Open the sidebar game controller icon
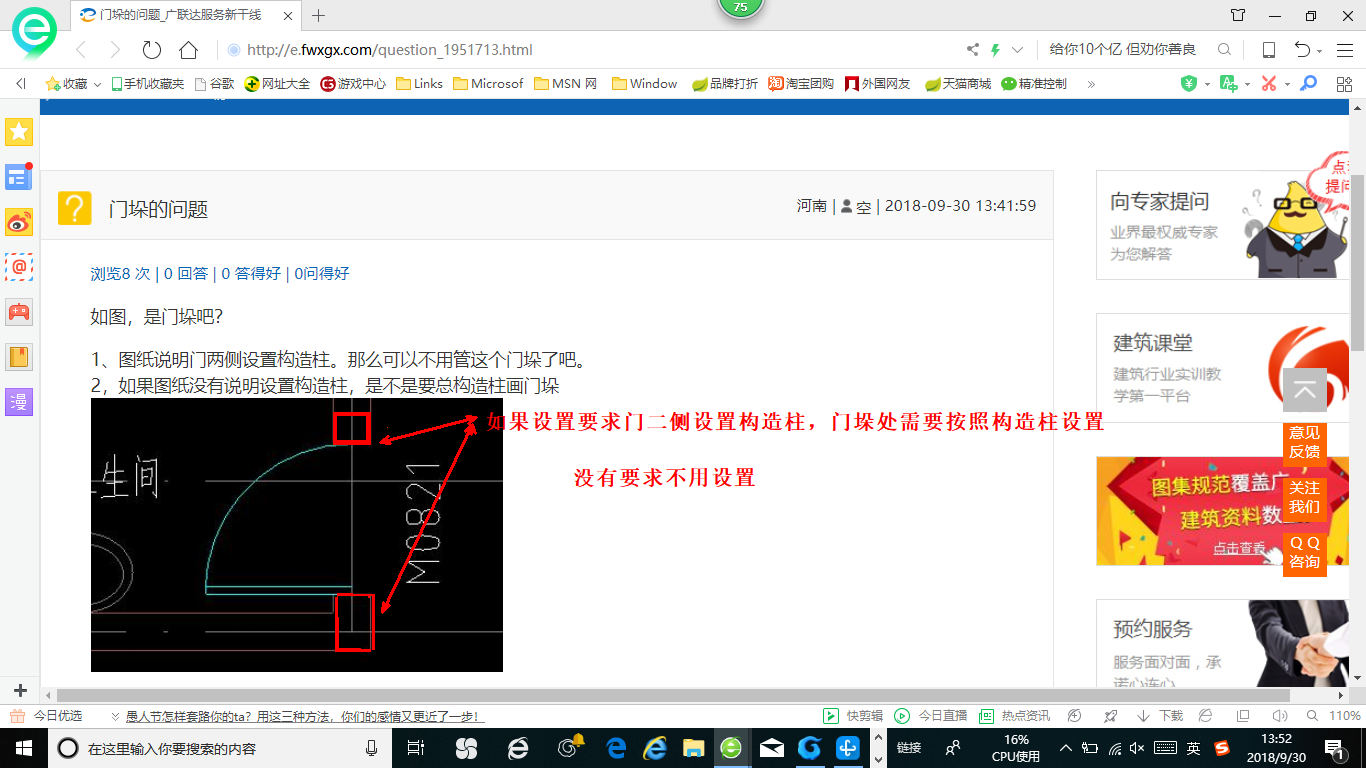 coord(20,311)
